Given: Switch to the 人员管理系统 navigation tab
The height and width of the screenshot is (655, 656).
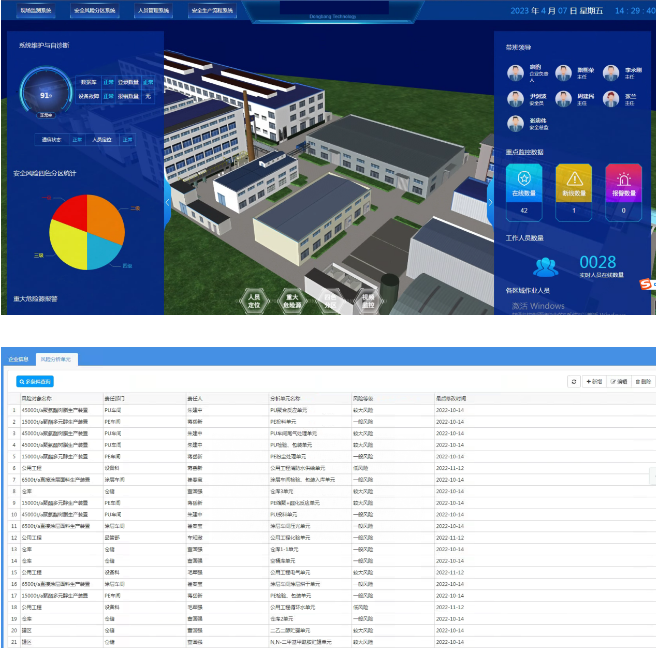Looking at the screenshot, I should click(x=152, y=12).
